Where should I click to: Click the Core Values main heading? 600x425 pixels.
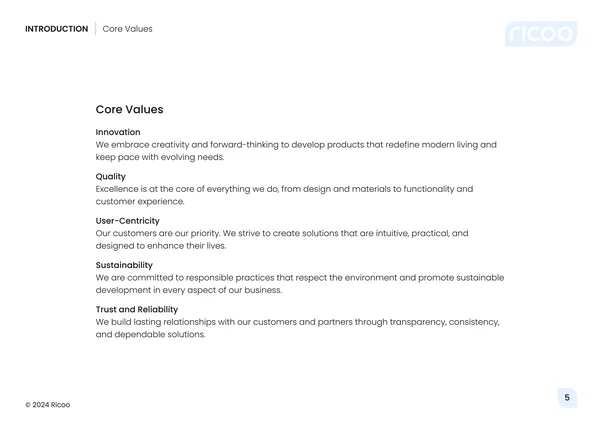(129, 109)
